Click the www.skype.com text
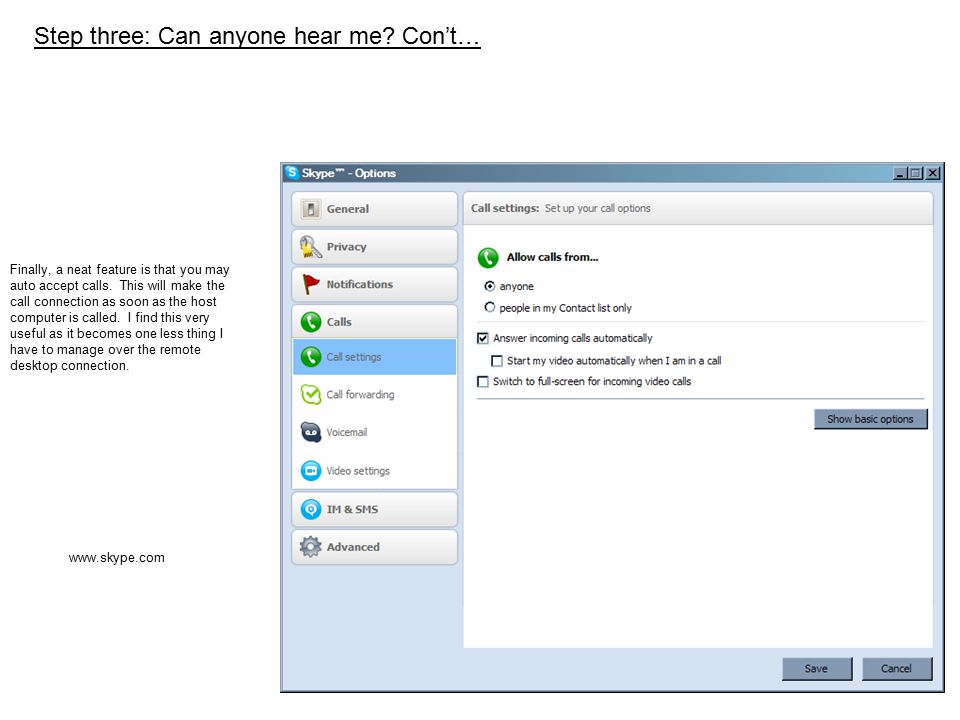The width and height of the screenshot is (960, 720). click(x=116, y=558)
